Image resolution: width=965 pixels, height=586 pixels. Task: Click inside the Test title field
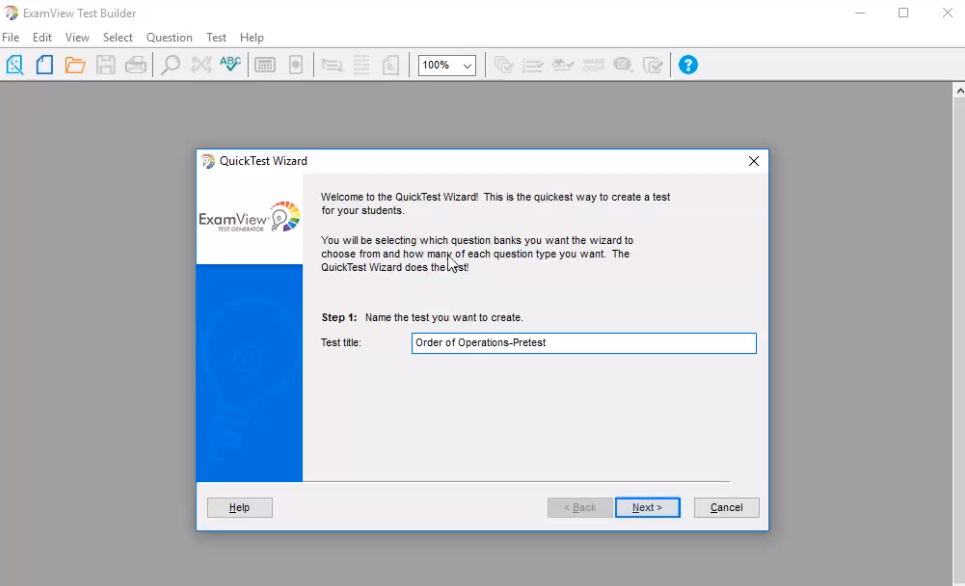[583, 343]
